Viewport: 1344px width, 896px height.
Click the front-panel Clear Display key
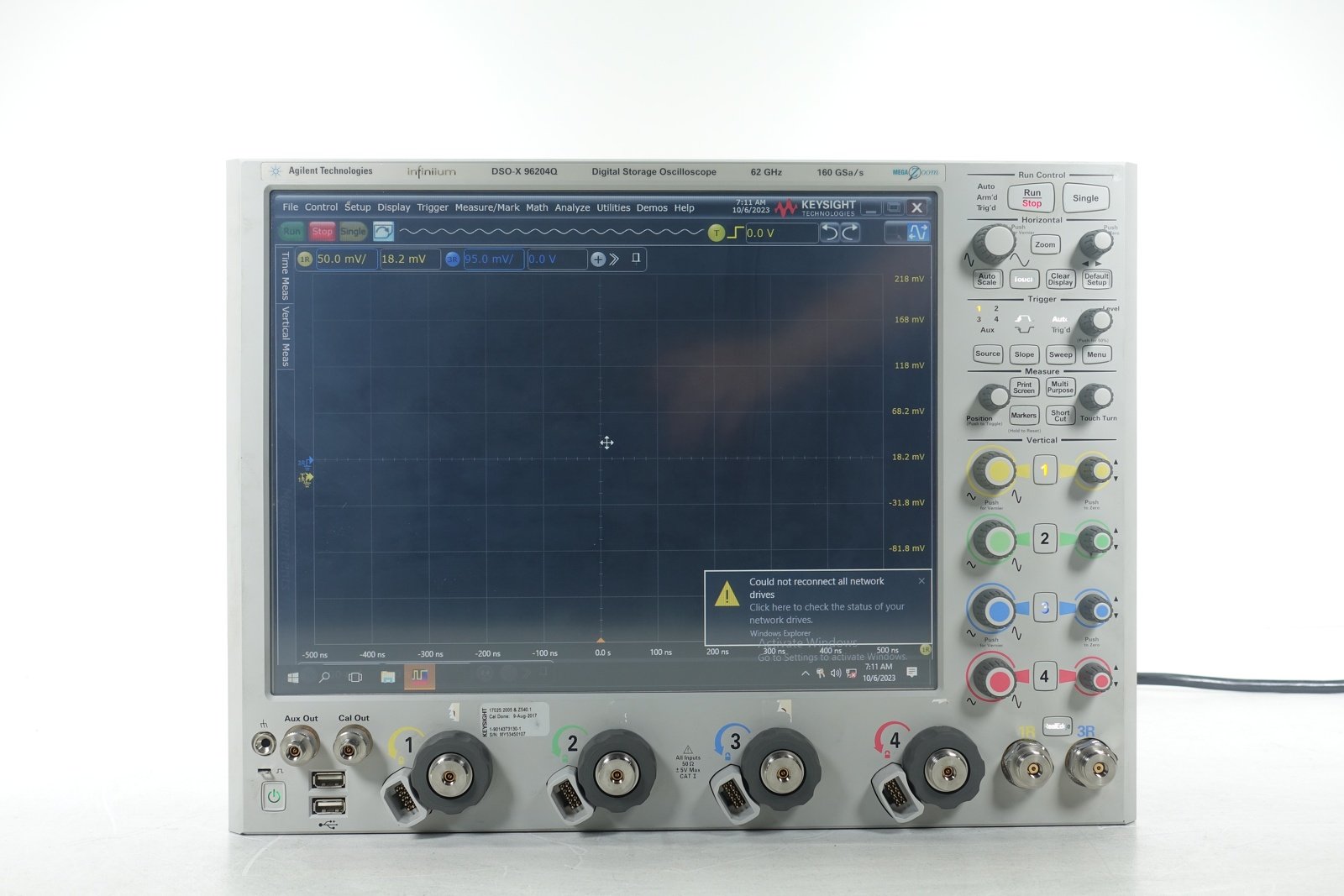[x=1060, y=279]
